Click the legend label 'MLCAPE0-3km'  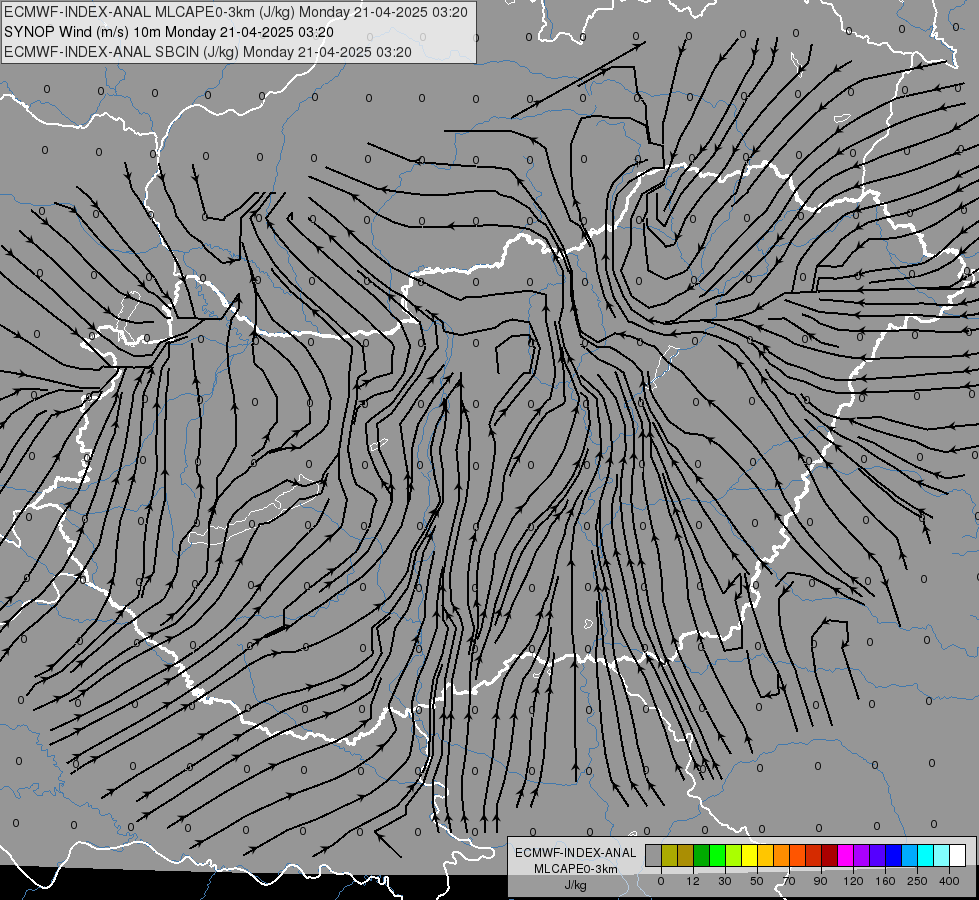pos(576,869)
